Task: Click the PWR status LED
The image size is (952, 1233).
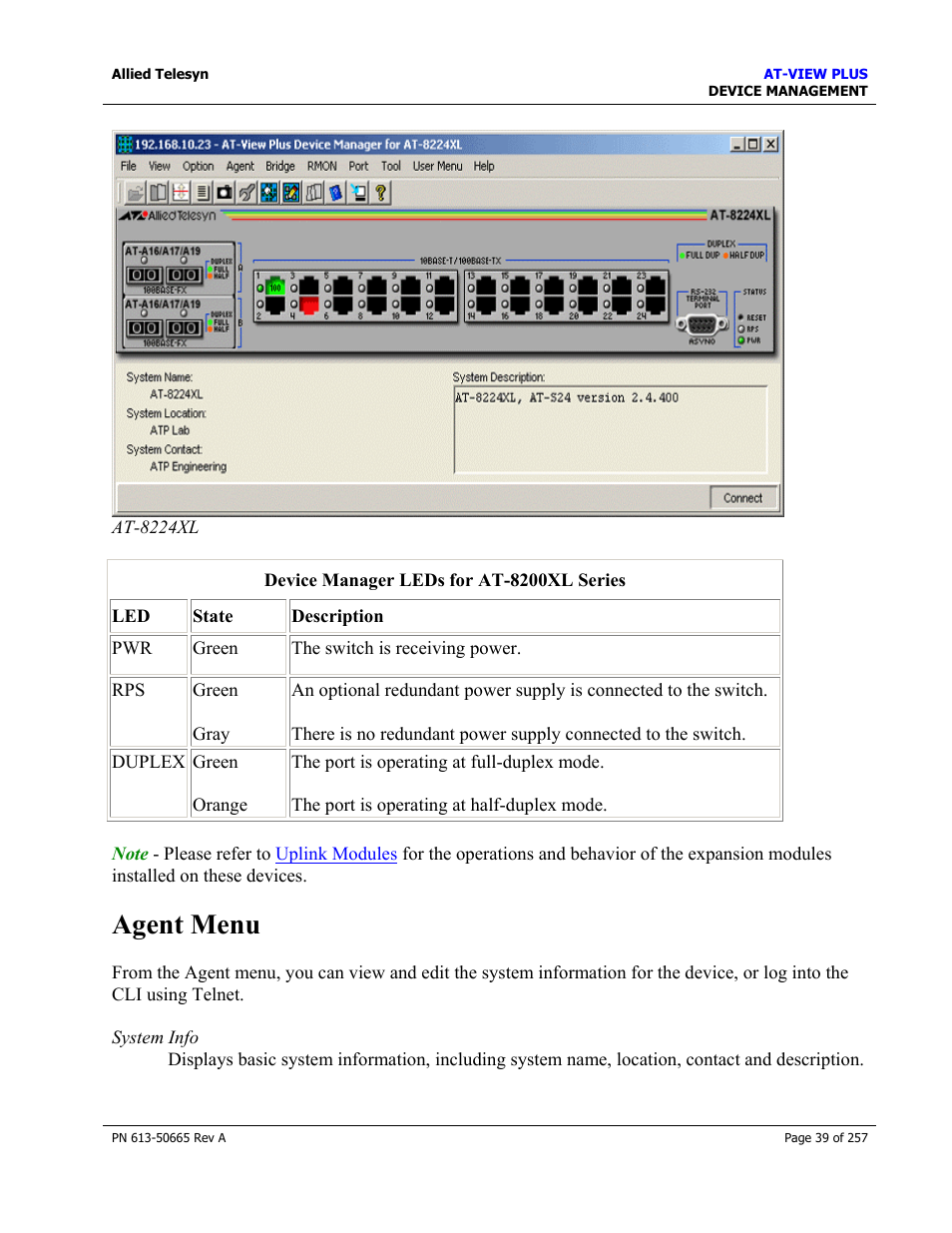Action: coord(741,340)
